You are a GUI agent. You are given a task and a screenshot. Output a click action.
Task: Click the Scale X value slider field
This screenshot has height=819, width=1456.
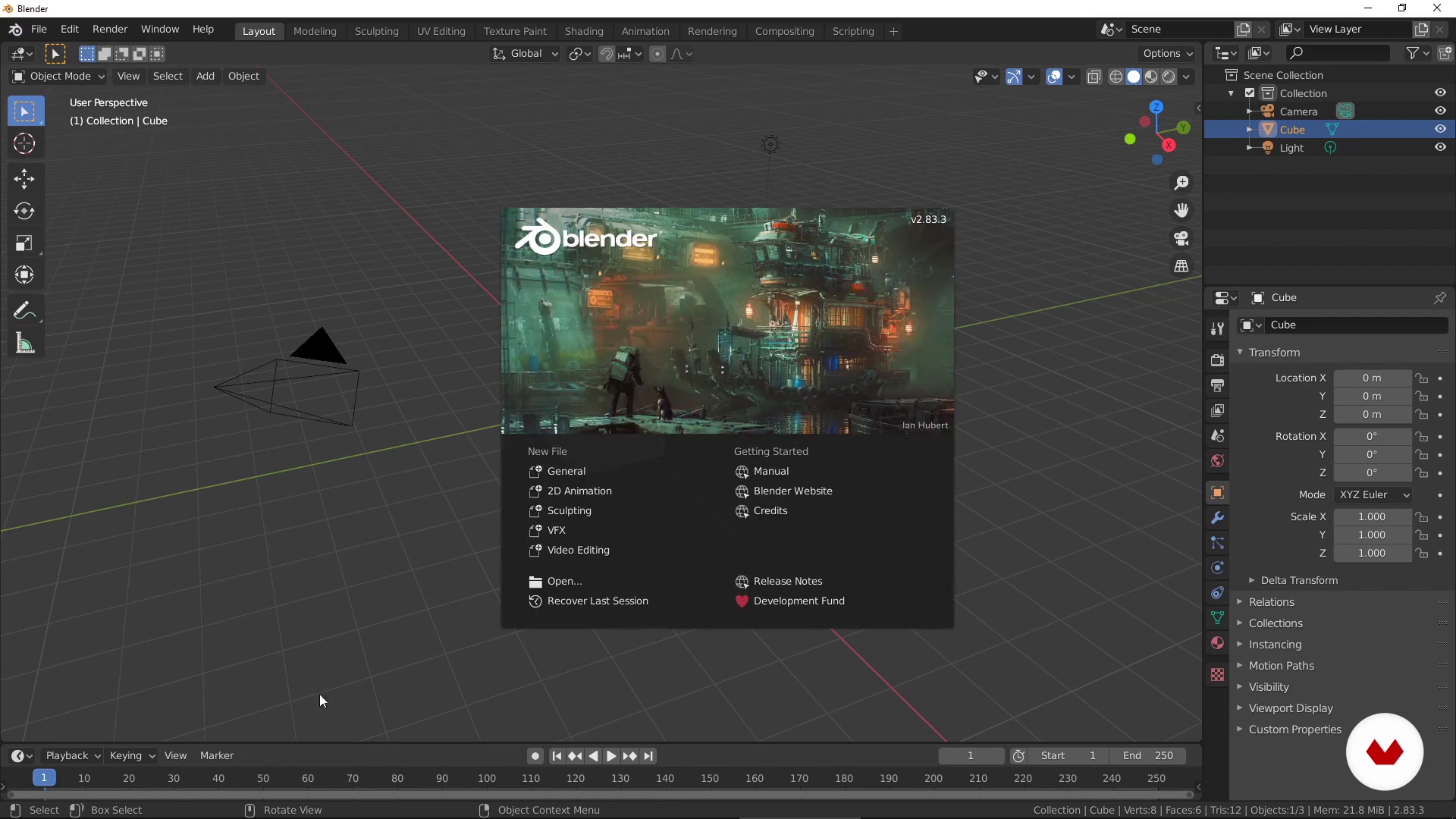(x=1373, y=517)
